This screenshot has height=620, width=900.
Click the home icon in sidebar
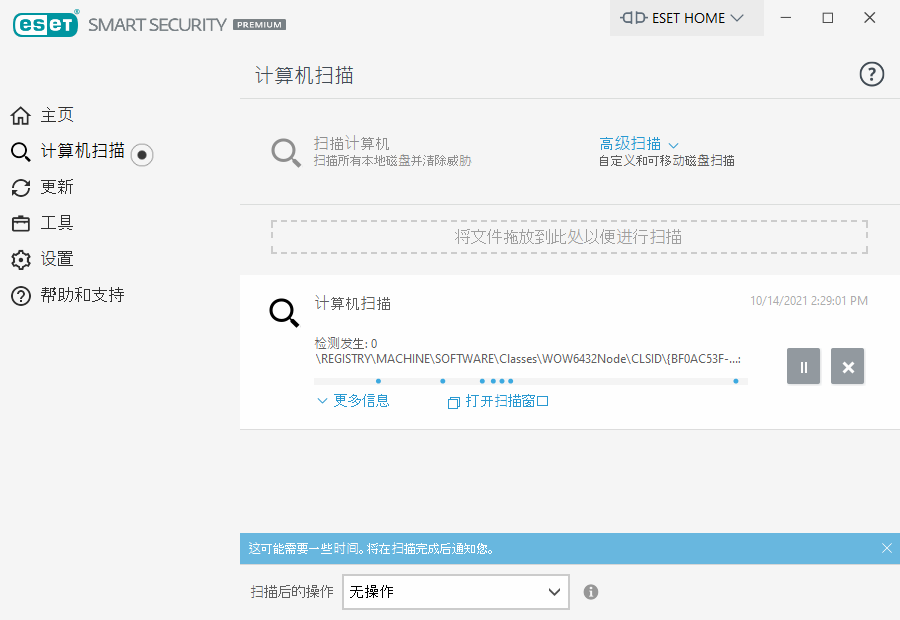click(x=21, y=115)
